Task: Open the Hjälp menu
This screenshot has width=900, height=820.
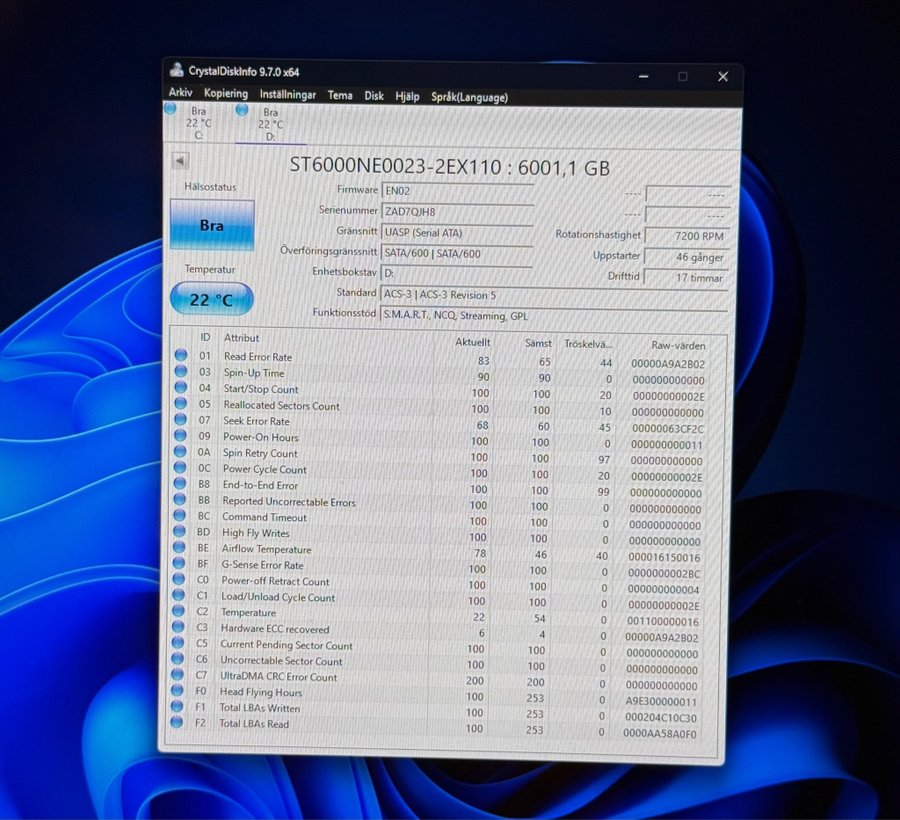Action: 407,96
